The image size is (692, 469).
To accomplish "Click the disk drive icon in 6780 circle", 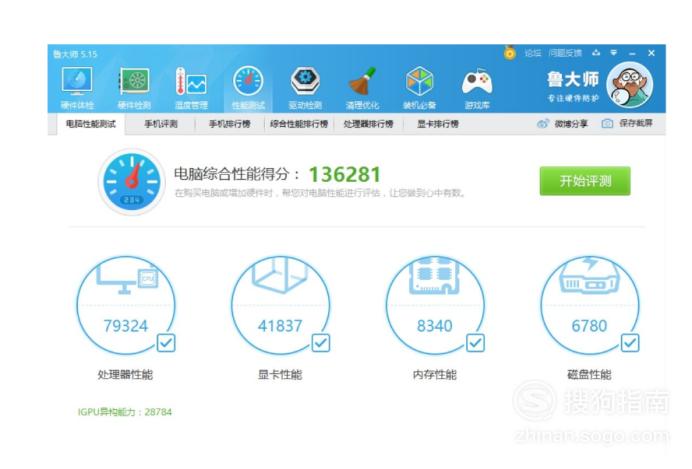I will 589,275.
